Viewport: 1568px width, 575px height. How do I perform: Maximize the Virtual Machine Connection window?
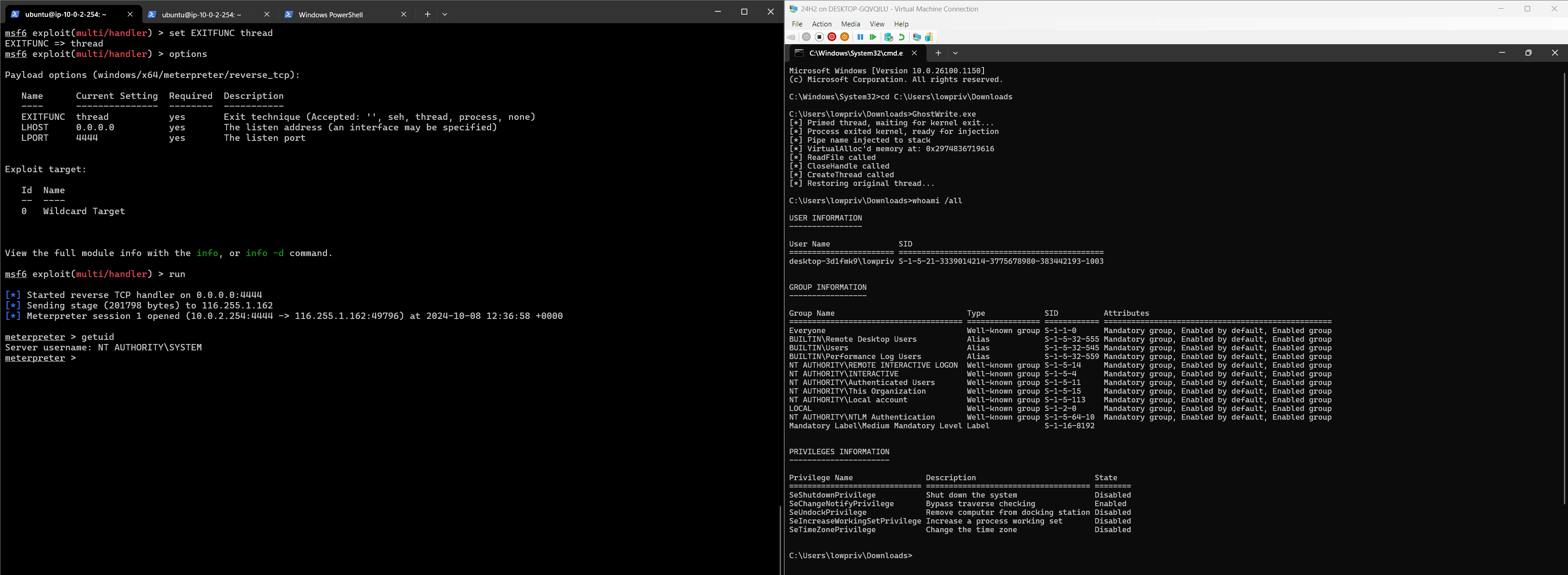1527,9
